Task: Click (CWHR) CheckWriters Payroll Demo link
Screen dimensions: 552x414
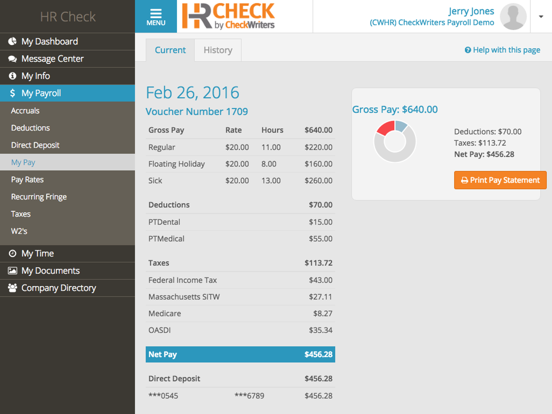Action: coord(432,23)
